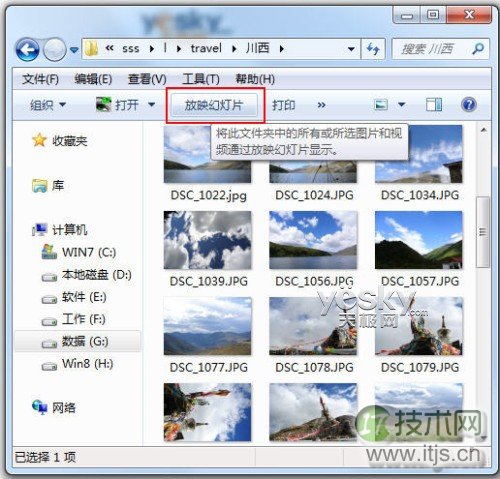Select the DSC_1057.JPG thumbnail

pos(419,240)
